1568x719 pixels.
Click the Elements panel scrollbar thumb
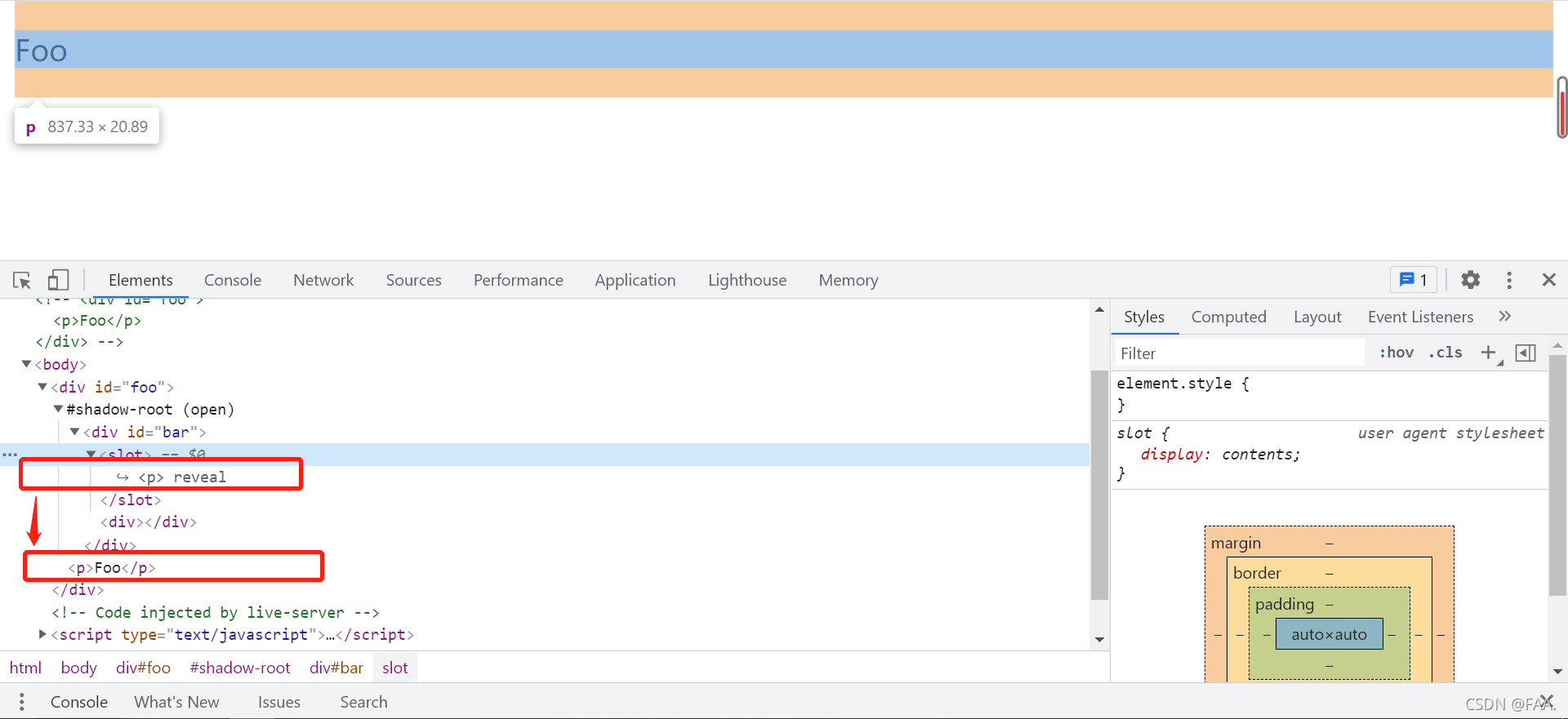[x=1099, y=485]
